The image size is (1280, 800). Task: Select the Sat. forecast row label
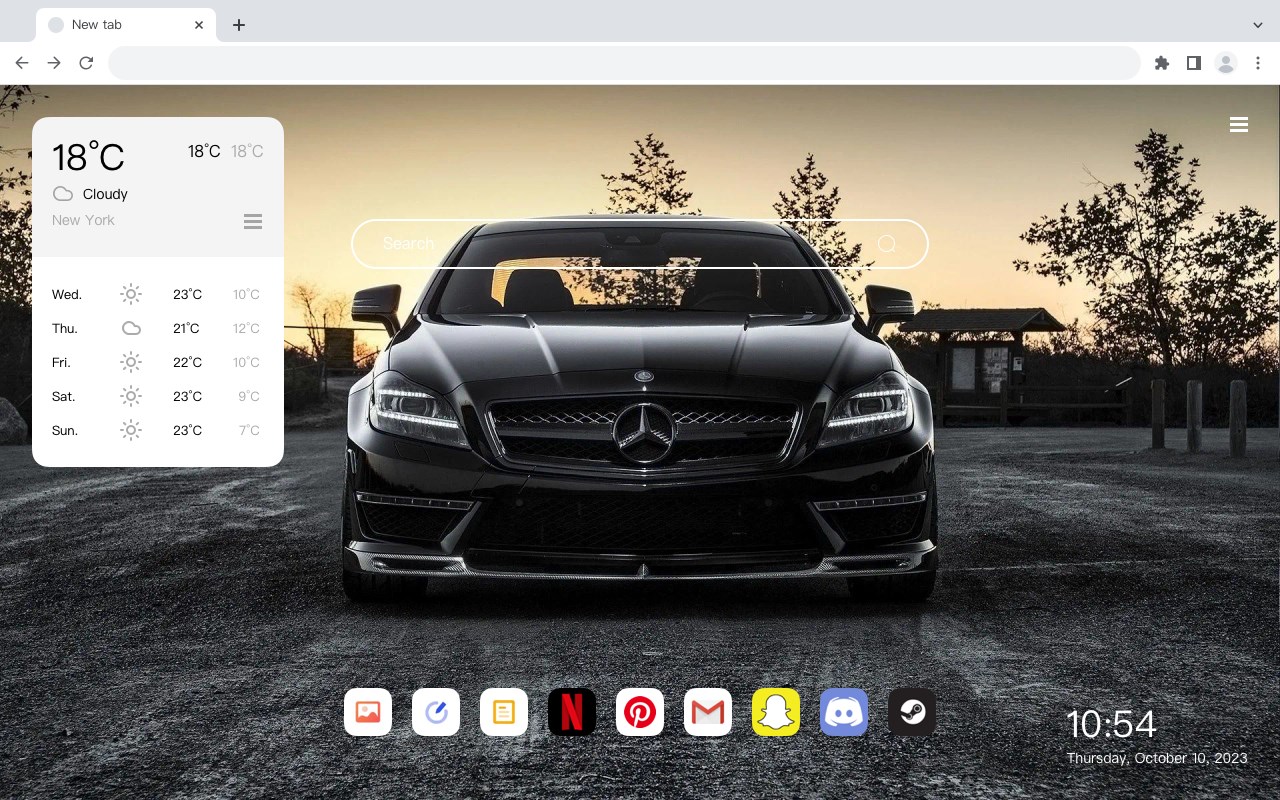point(64,396)
